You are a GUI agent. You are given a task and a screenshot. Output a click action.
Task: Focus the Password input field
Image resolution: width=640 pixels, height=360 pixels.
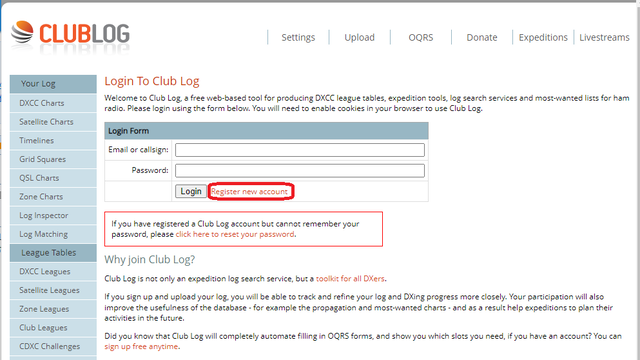[x=300, y=170]
